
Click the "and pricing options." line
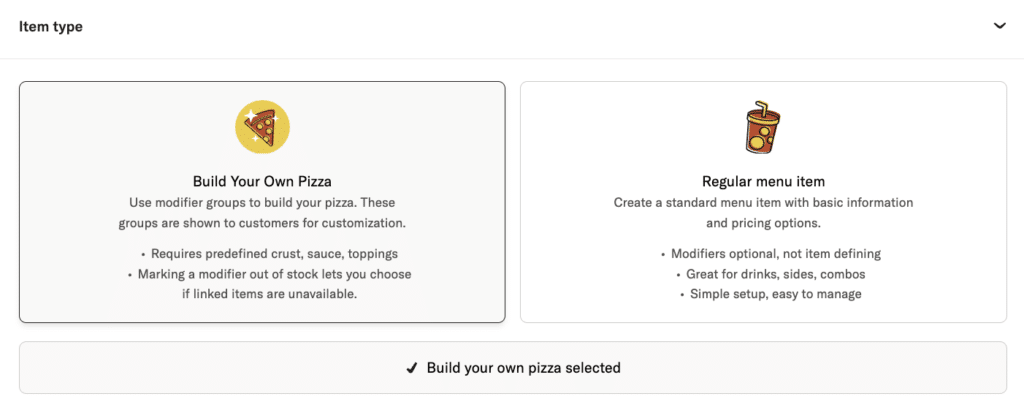pyautogui.click(x=763, y=223)
